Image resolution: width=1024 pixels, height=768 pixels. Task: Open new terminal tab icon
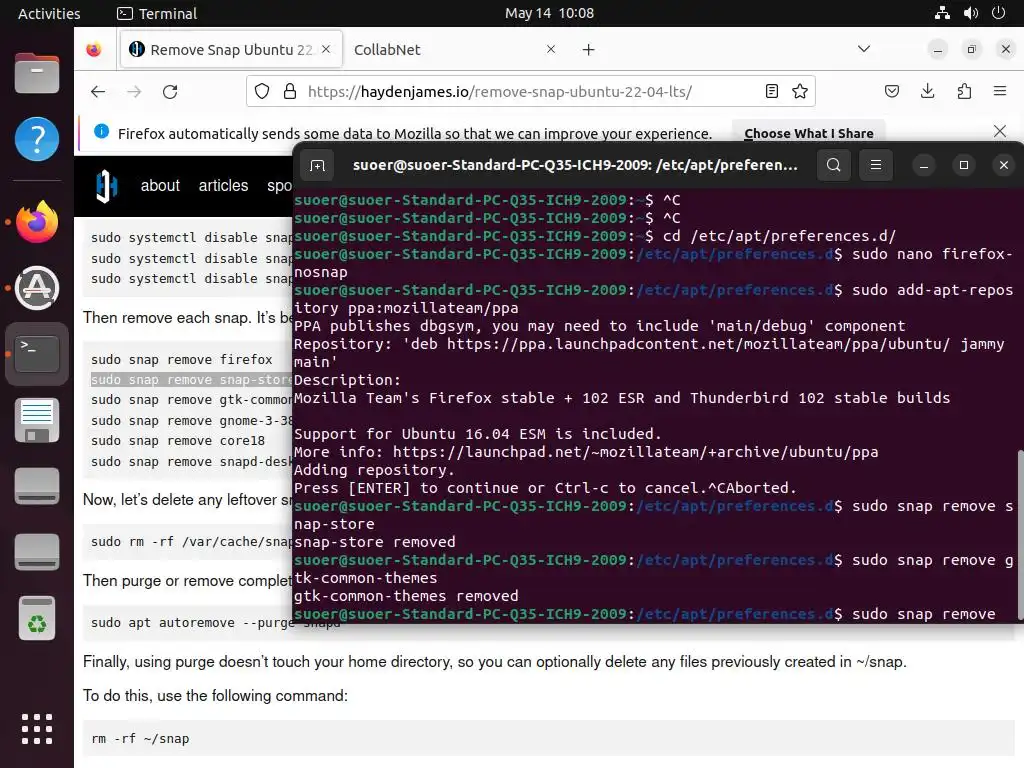click(x=317, y=165)
